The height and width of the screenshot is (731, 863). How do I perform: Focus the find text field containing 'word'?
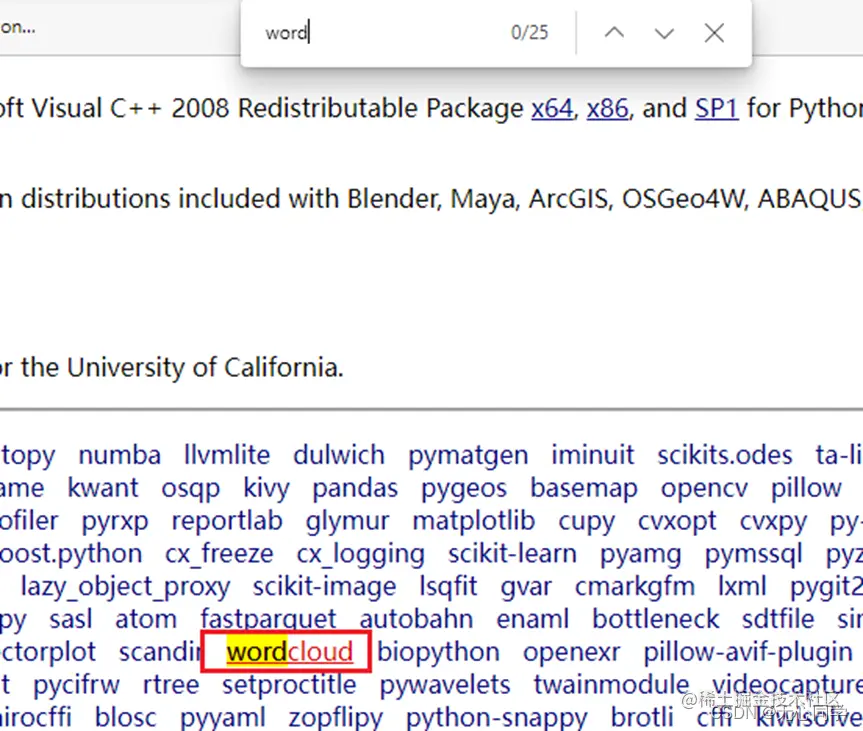click(x=380, y=32)
